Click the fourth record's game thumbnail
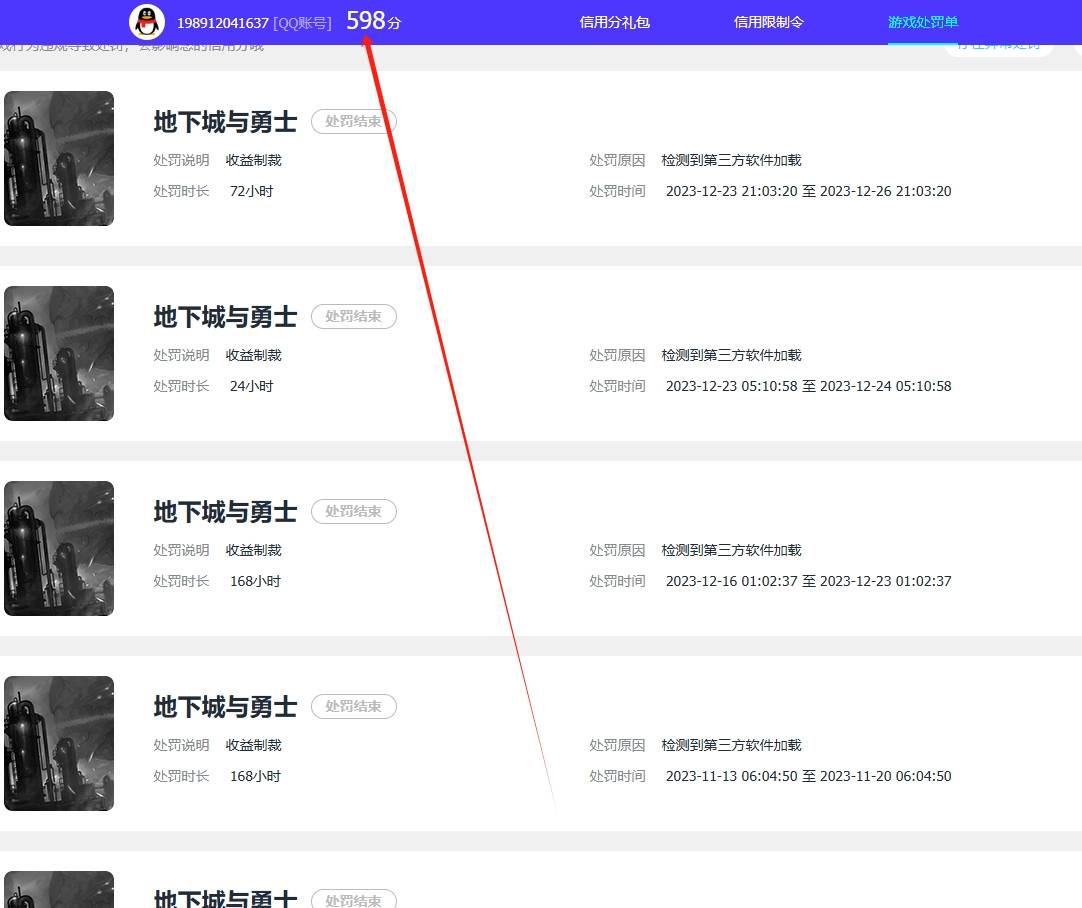The image size is (1082, 908). click(59, 743)
